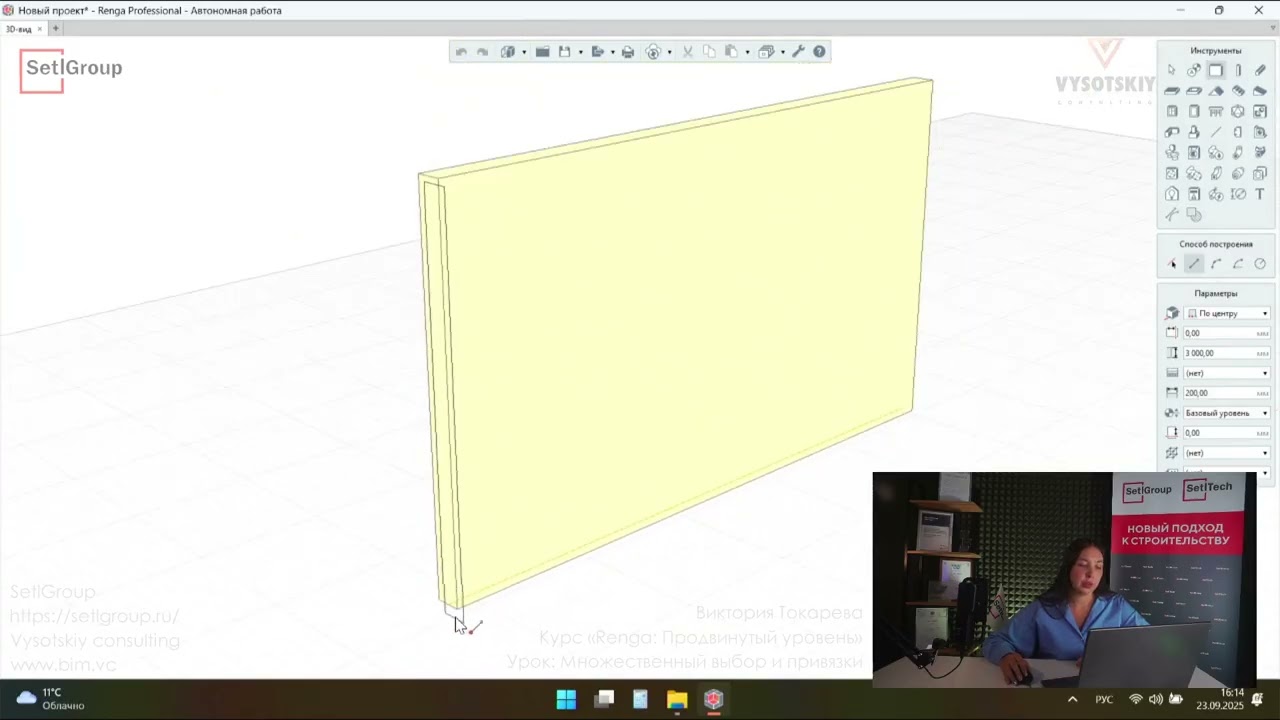Image resolution: width=1280 pixels, height=720 pixels.
Task: Pick the T text tool
Action: click(x=1260, y=194)
